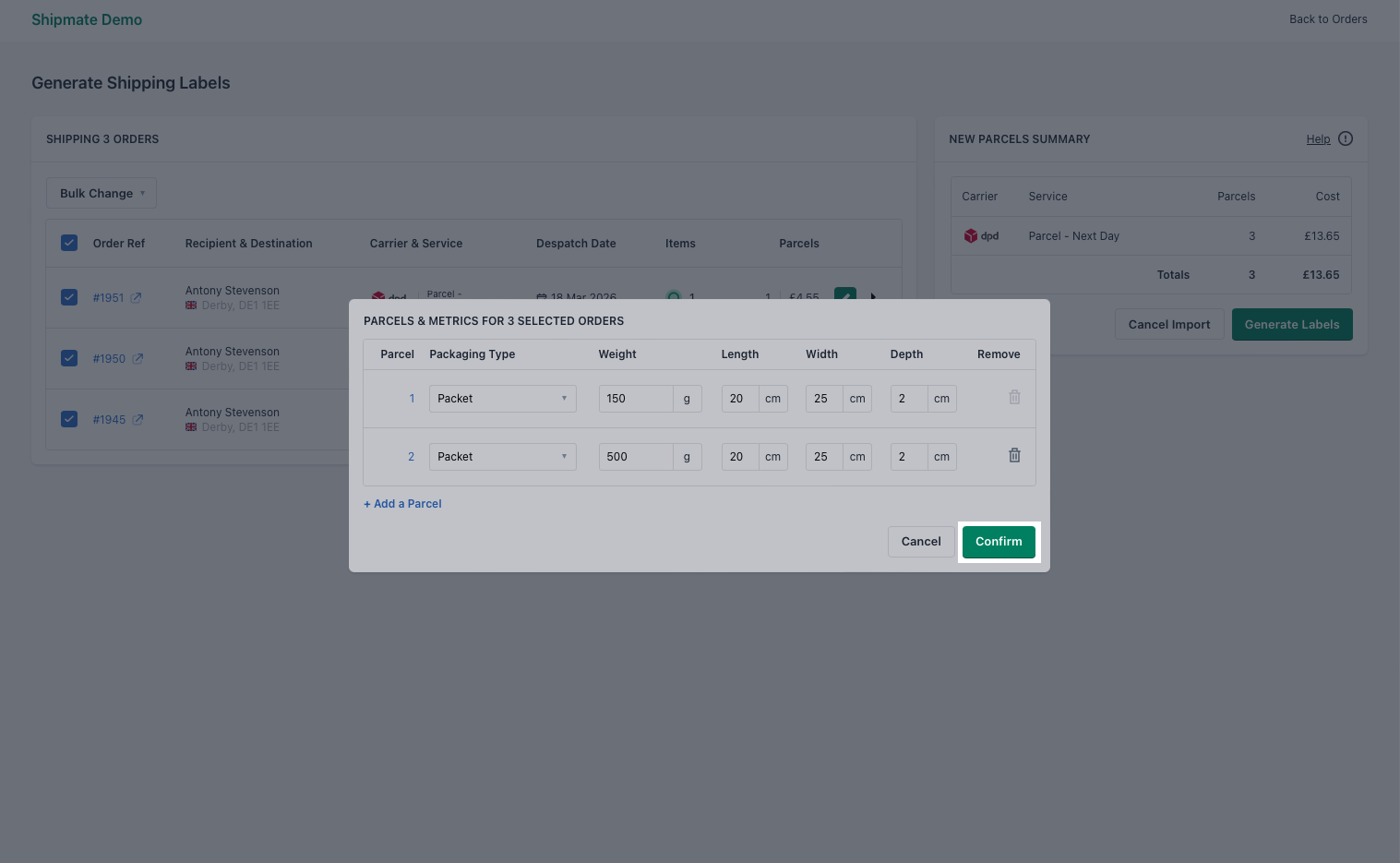Open the Packaging Type dropdown for parcel 1
The height and width of the screenshot is (863, 1400).
502,398
